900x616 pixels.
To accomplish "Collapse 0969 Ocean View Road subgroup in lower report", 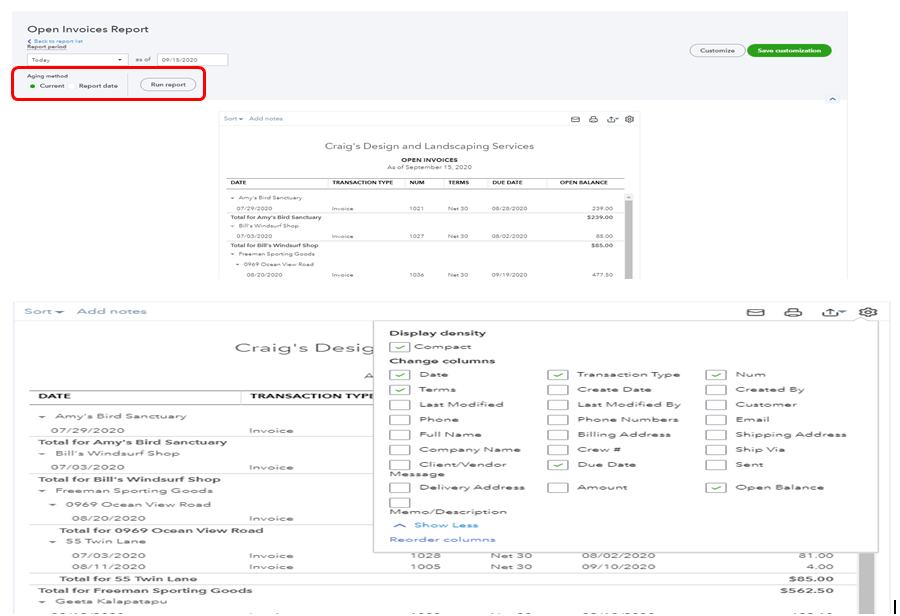I will [52, 505].
